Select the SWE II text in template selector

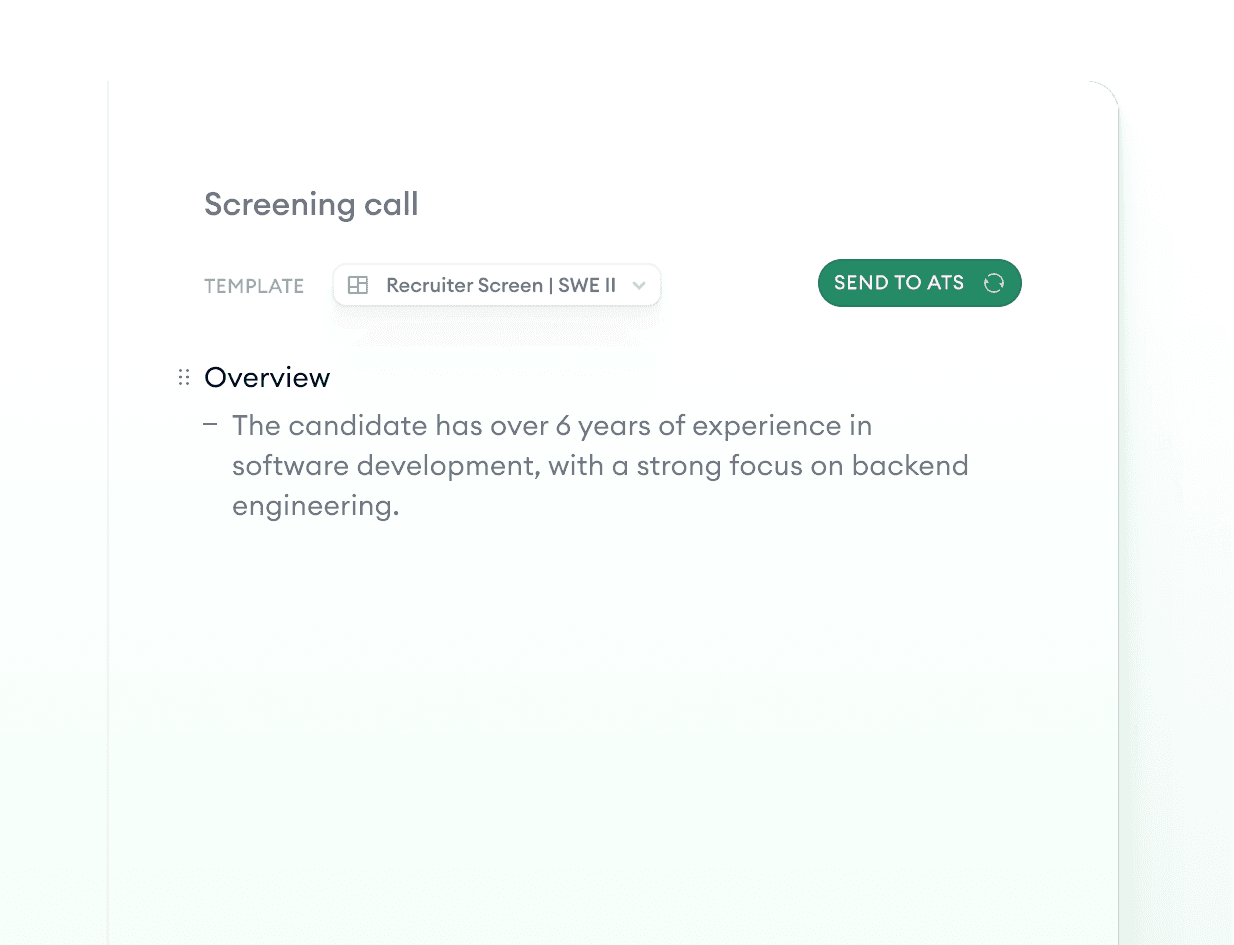(587, 285)
